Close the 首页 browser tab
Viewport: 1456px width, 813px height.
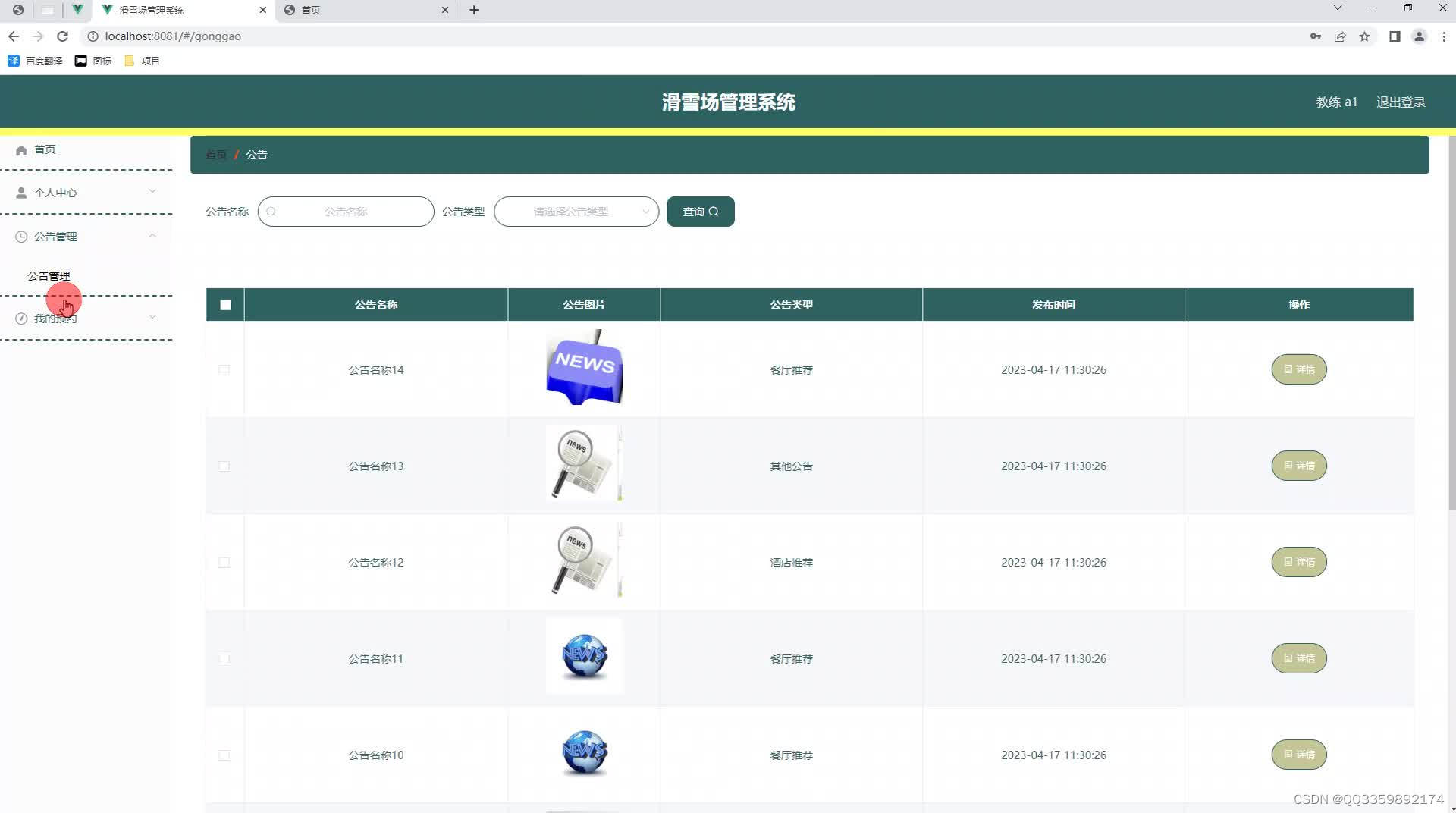point(444,10)
